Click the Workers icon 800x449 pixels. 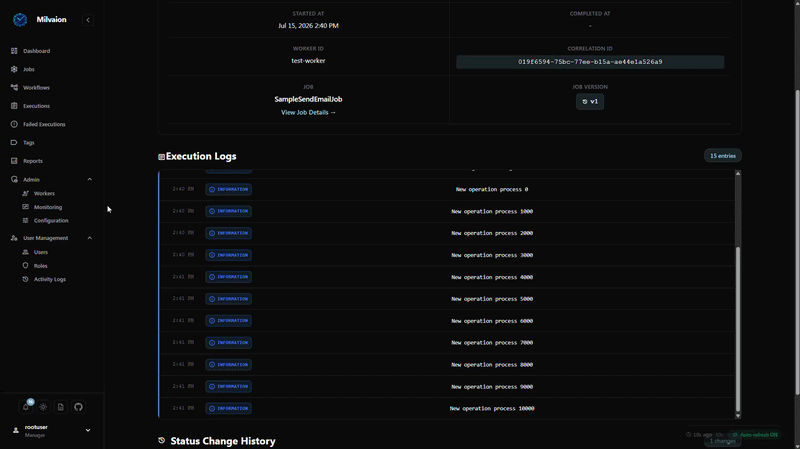(26, 193)
